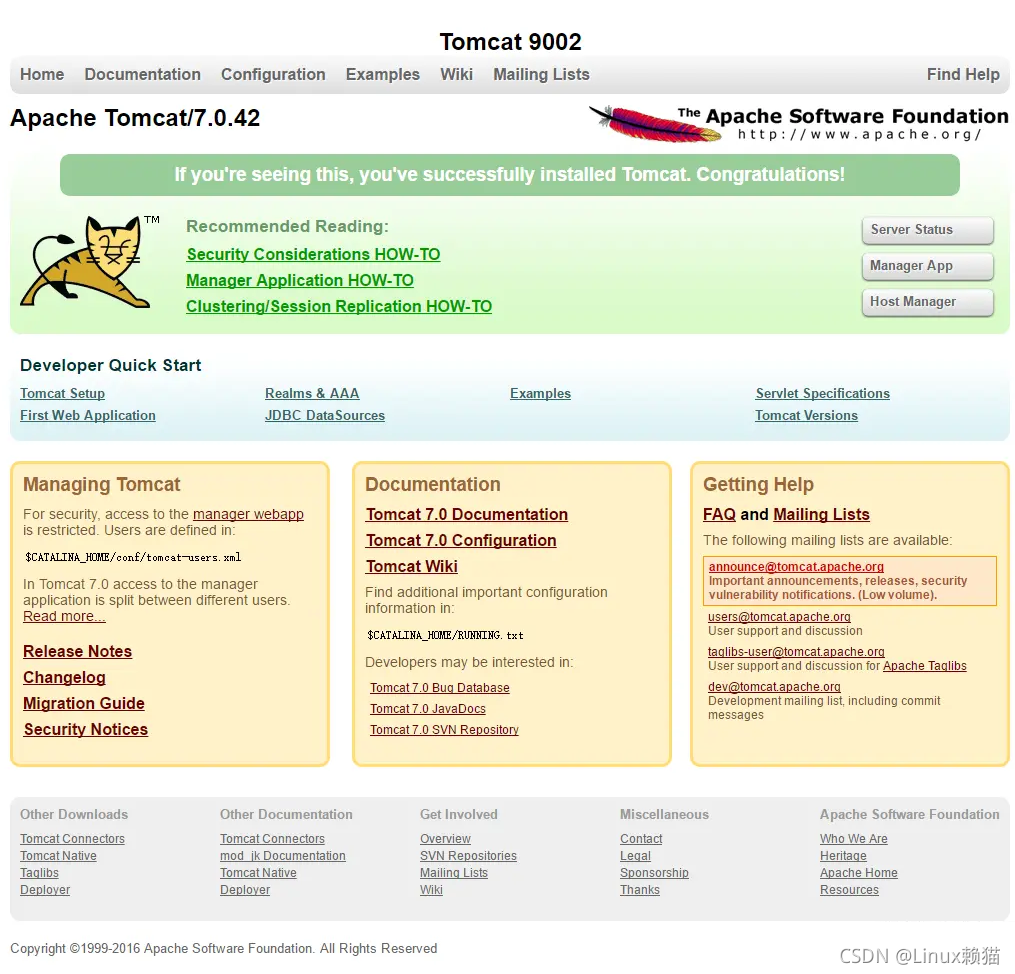Viewport: 1015px width, 974px height.
Task: Open mod_jk Documentation link
Action: (x=283, y=856)
